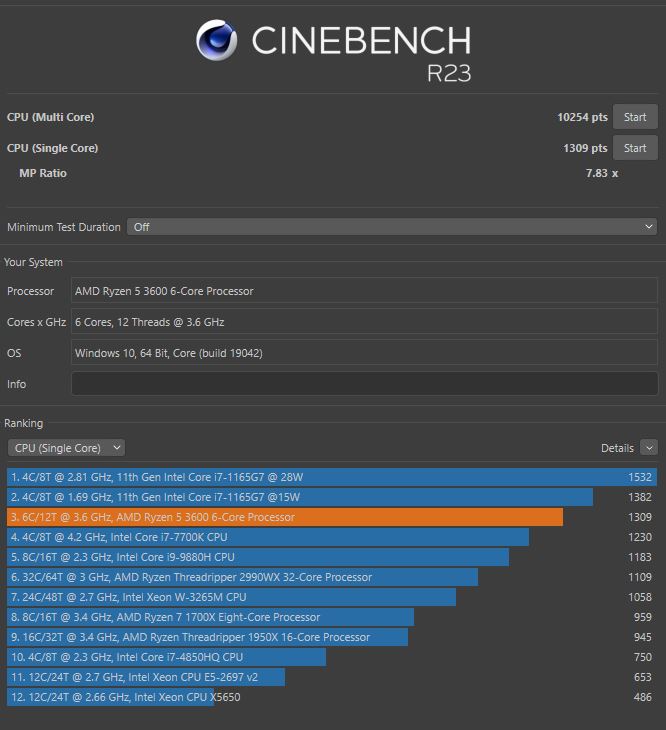Select ranking row 4 Core i7-7700K

(x=332, y=537)
